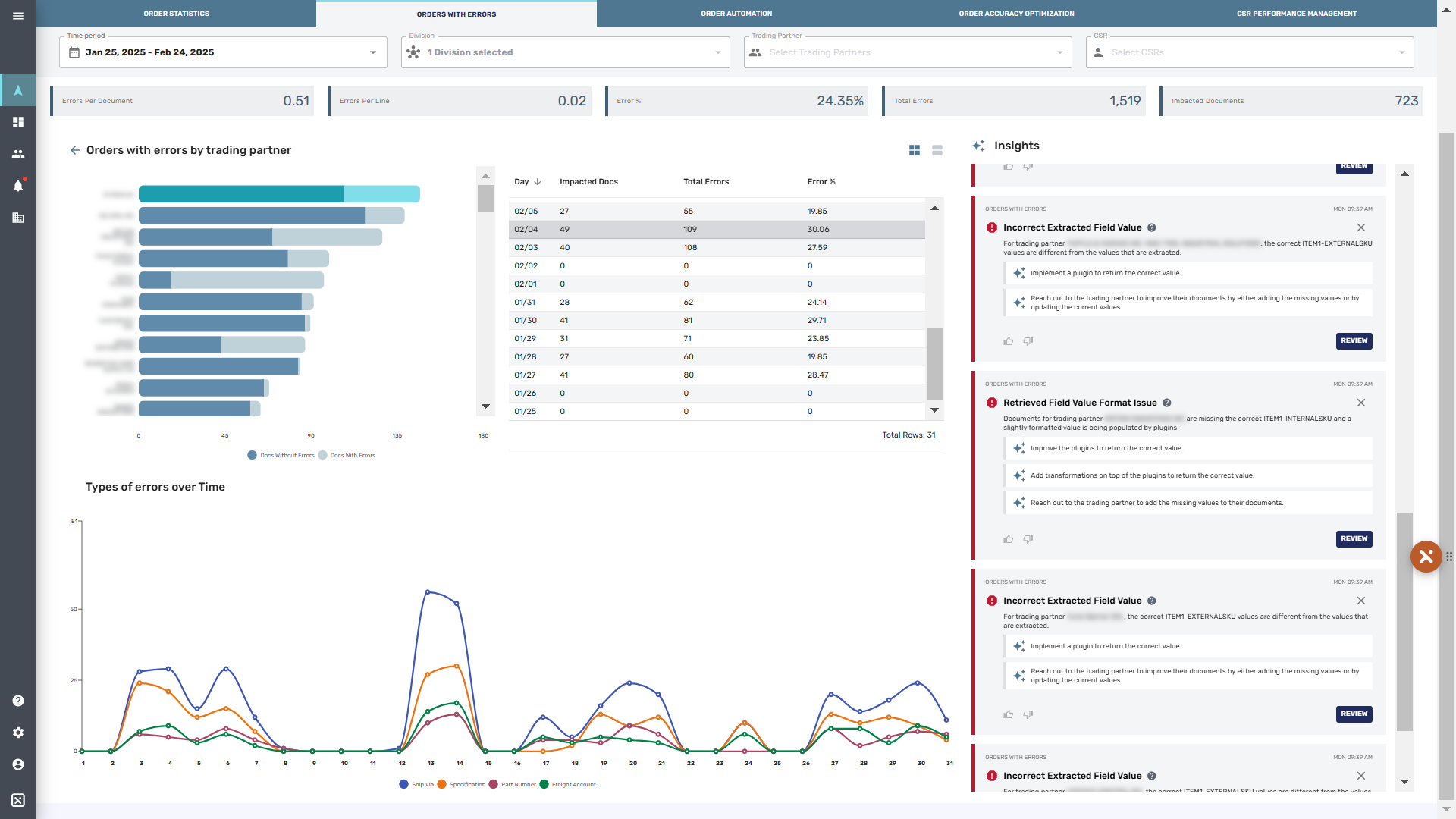This screenshot has height=819, width=1456.
Task: Click the Insights sparkle icon
Action: (978, 146)
